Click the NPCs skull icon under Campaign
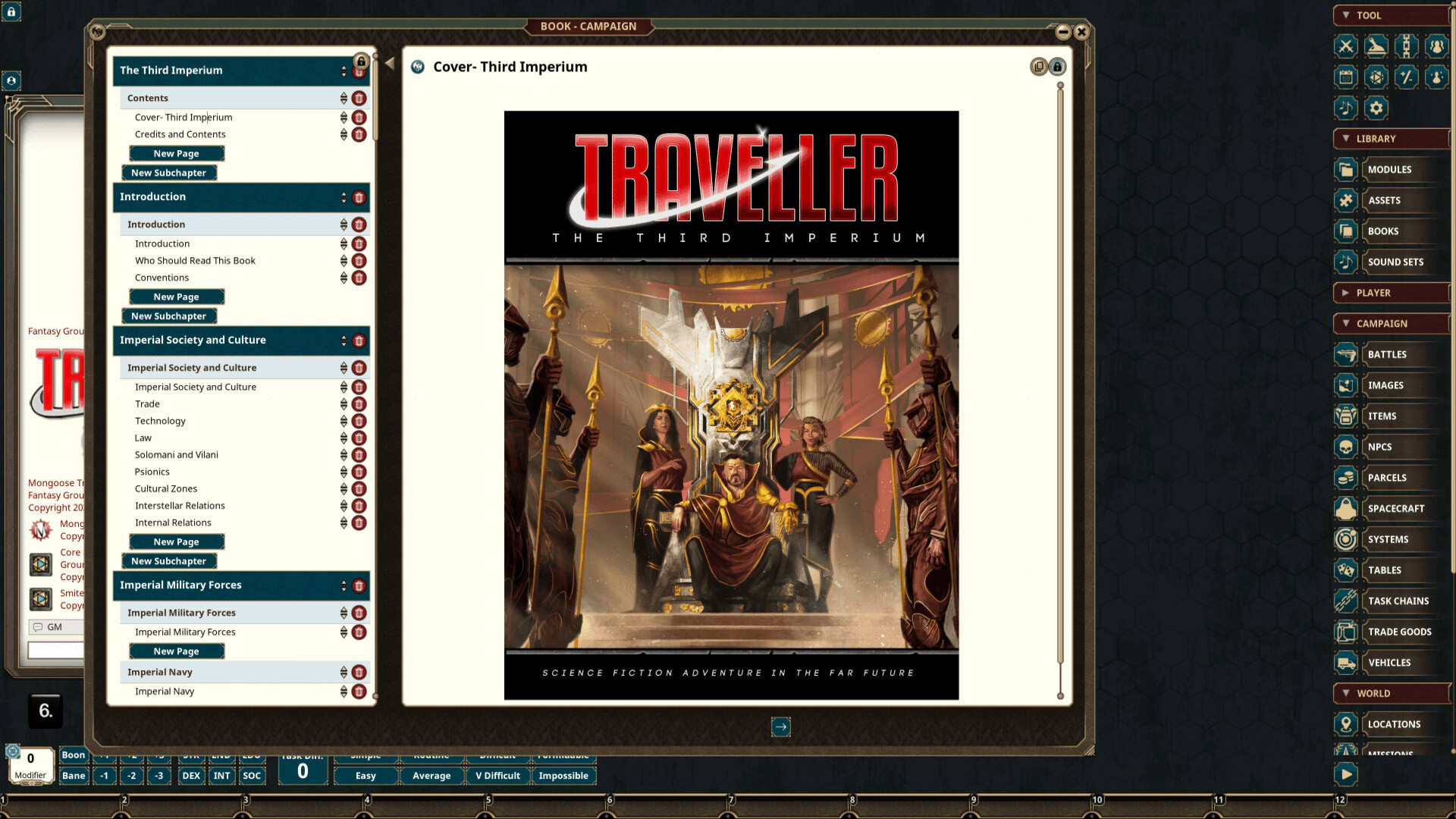Screen dimensions: 1456x819 1345,447
